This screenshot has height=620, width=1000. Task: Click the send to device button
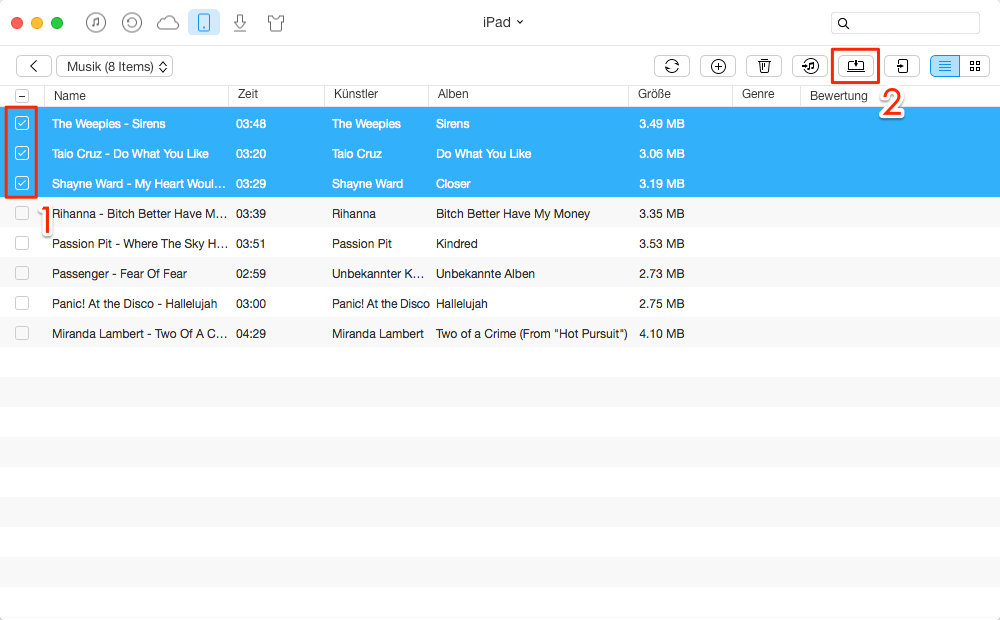[x=902, y=66]
